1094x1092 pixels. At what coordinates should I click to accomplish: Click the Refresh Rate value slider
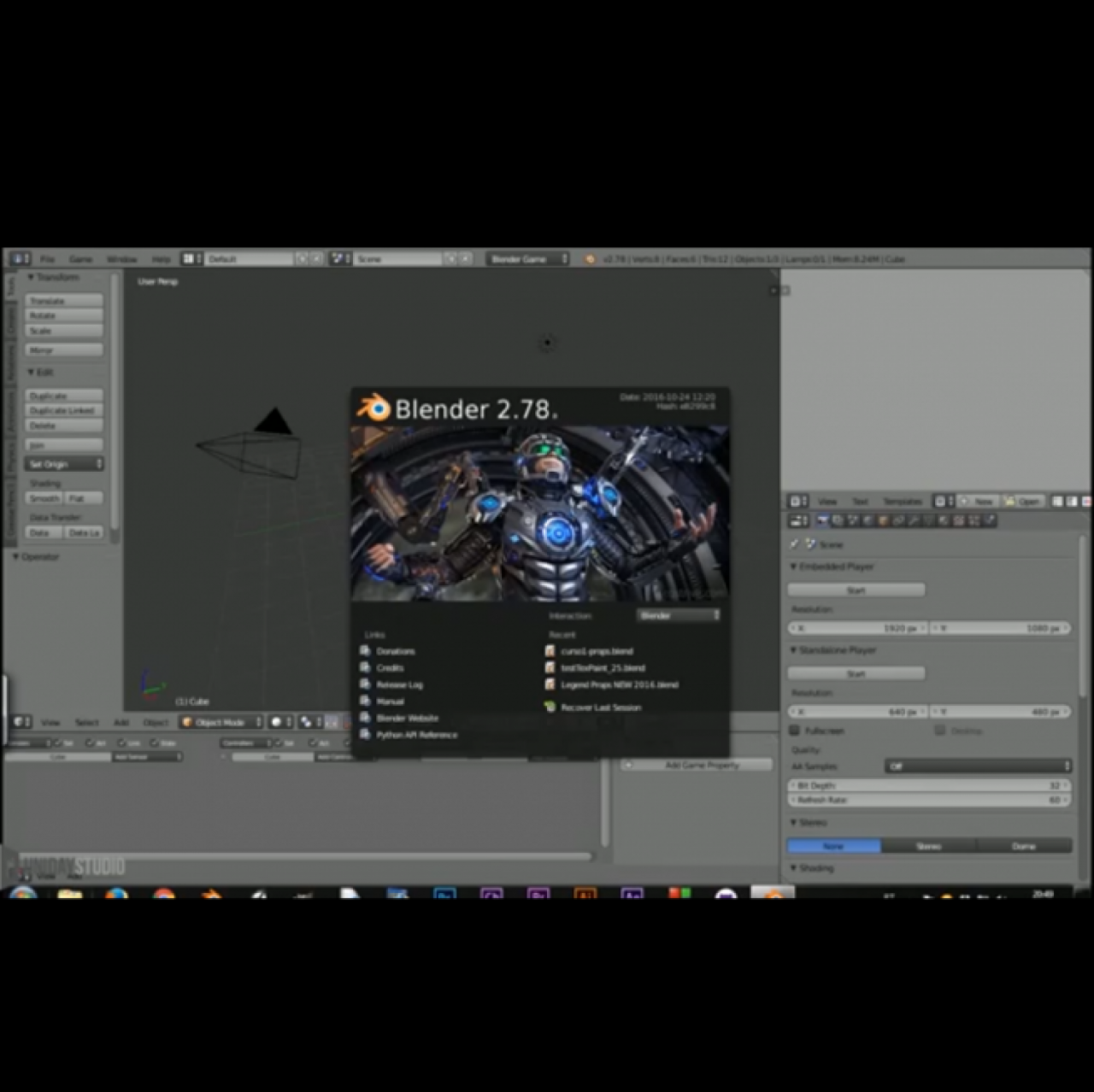pyautogui.click(x=929, y=801)
